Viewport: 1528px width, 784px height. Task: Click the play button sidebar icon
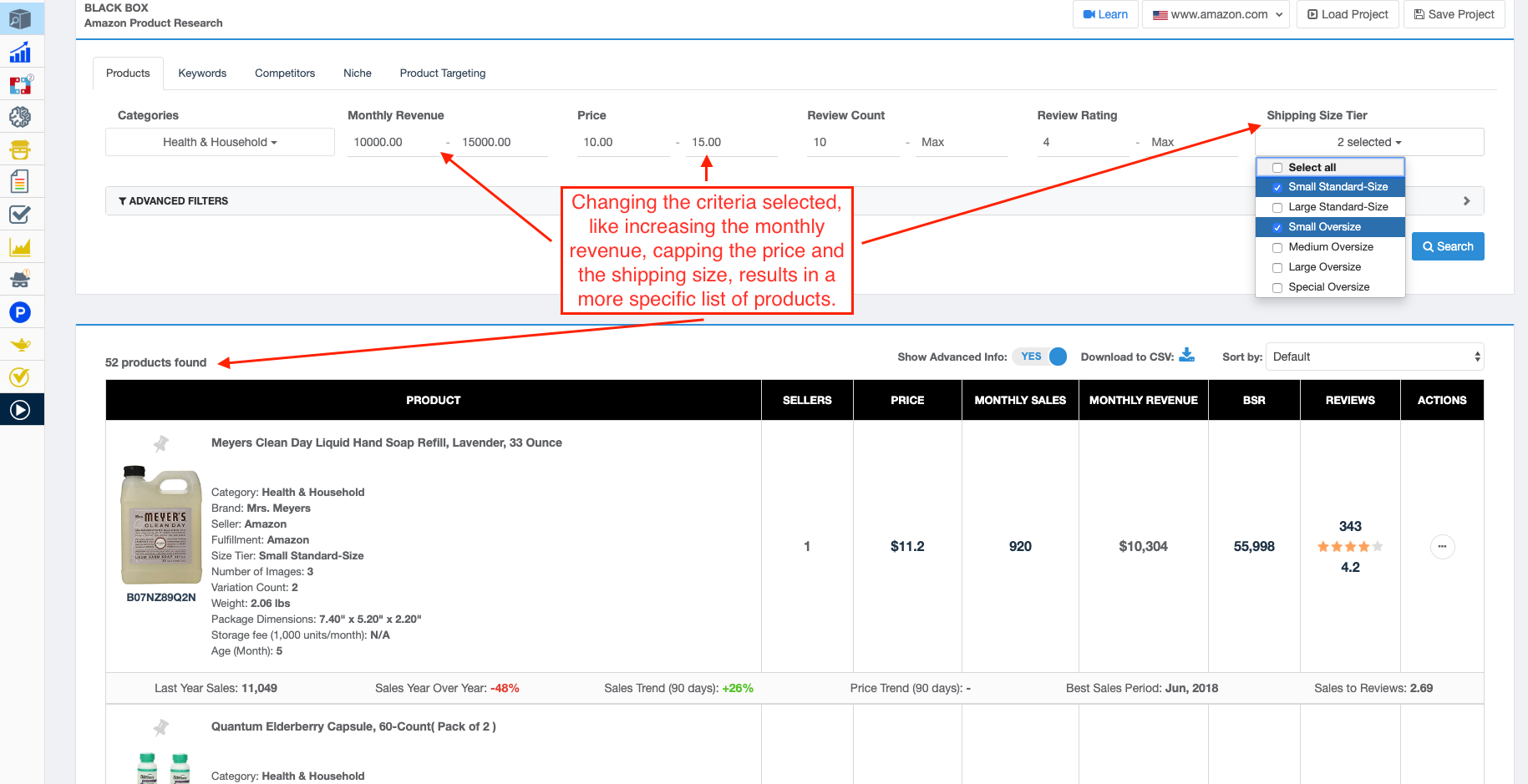(20, 410)
